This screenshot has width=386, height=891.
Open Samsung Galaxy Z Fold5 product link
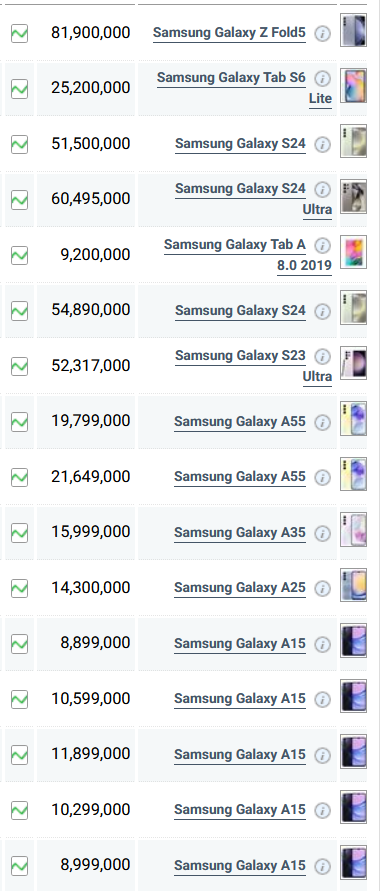coord(229,33)
